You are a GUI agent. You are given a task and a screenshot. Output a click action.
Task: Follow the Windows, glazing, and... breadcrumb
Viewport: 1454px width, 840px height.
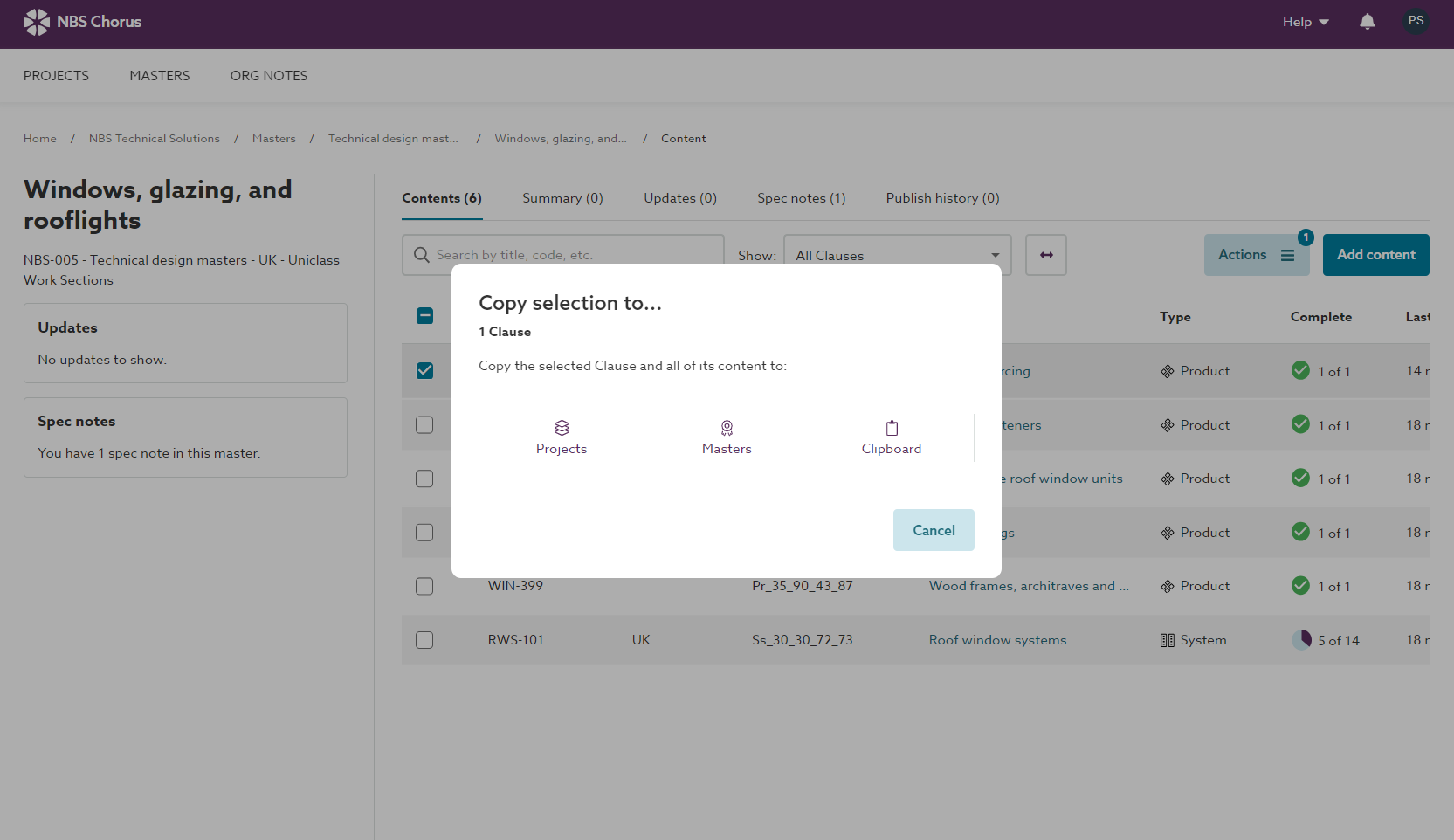[x=561, y=139]
